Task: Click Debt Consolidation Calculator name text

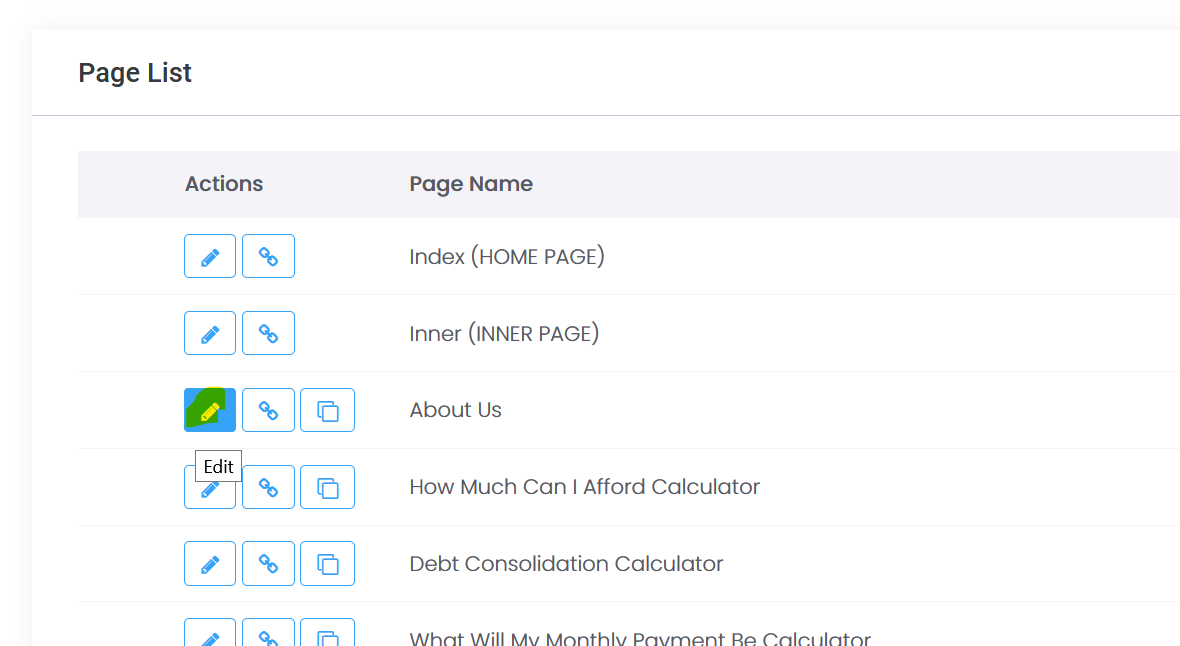Action: [566, 564]
